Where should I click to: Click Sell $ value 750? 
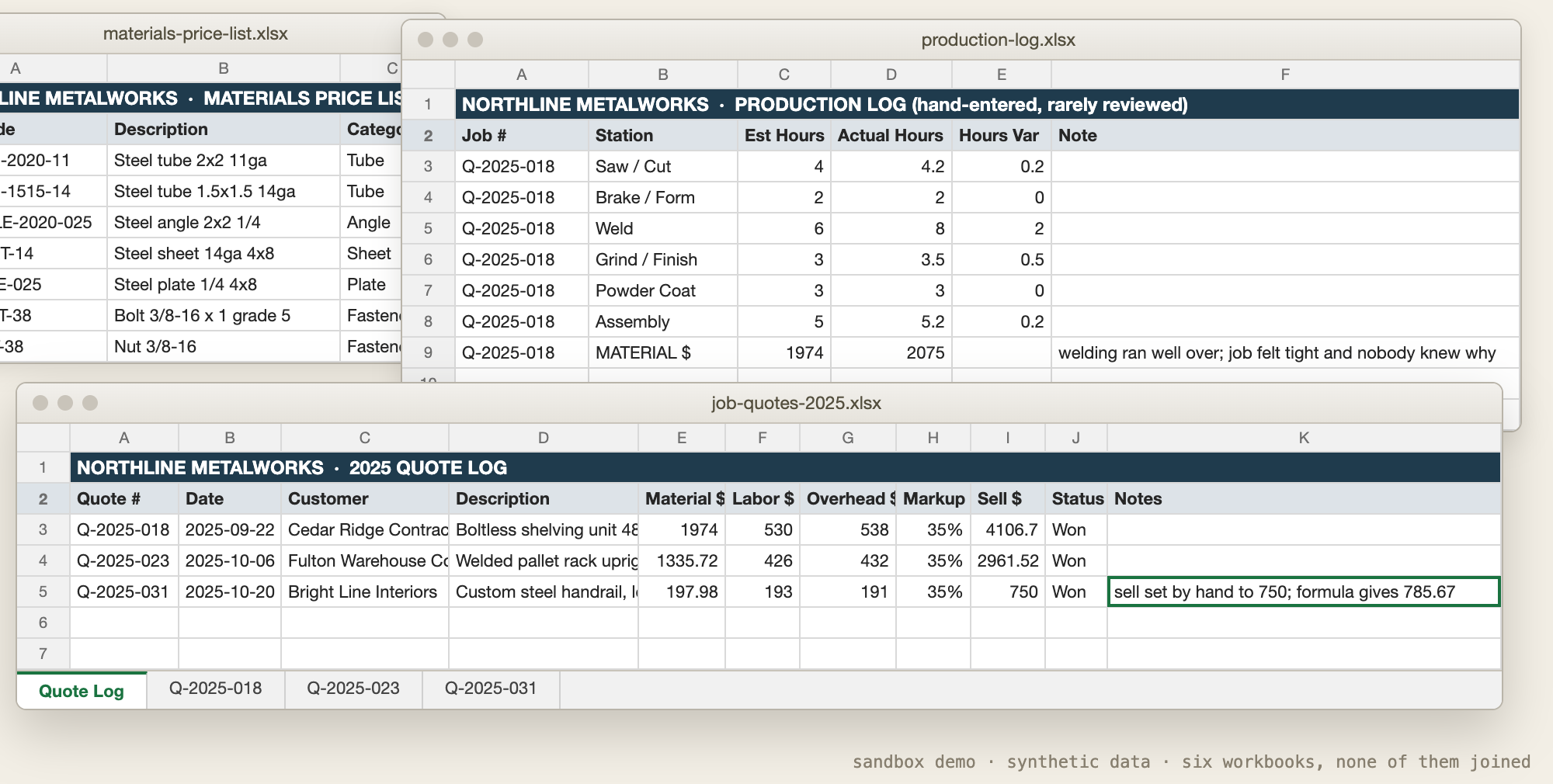point(1008,591)
